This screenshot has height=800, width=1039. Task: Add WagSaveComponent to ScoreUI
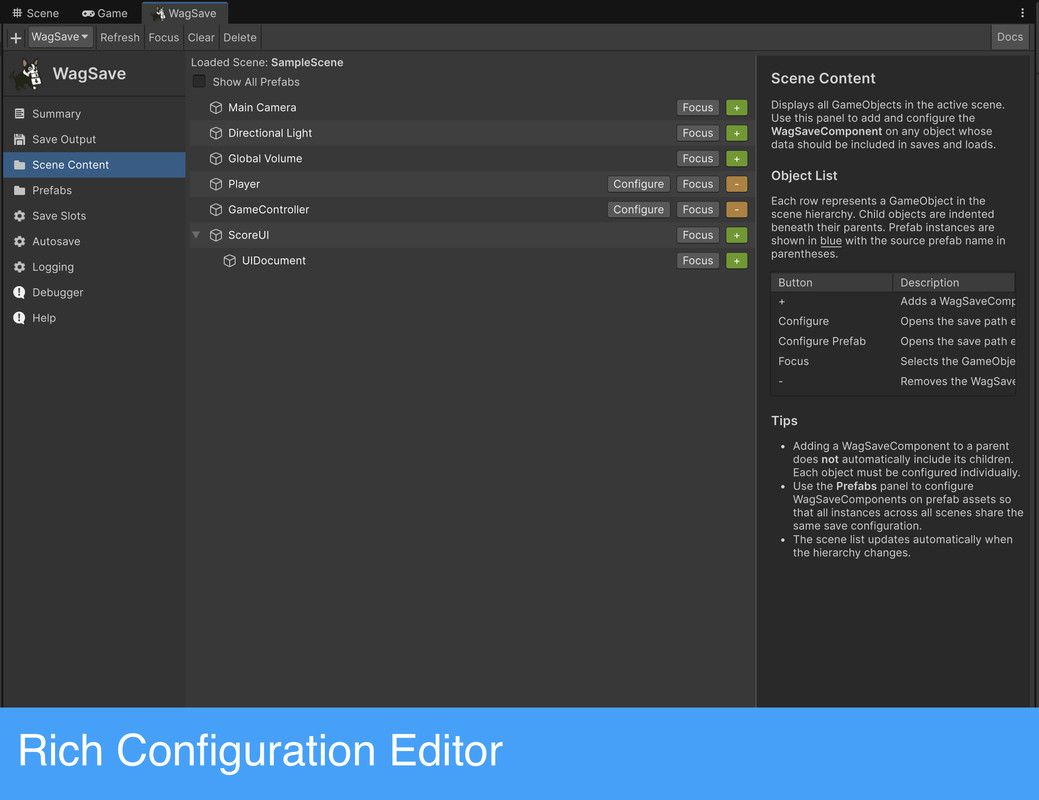tap(736, 235)
